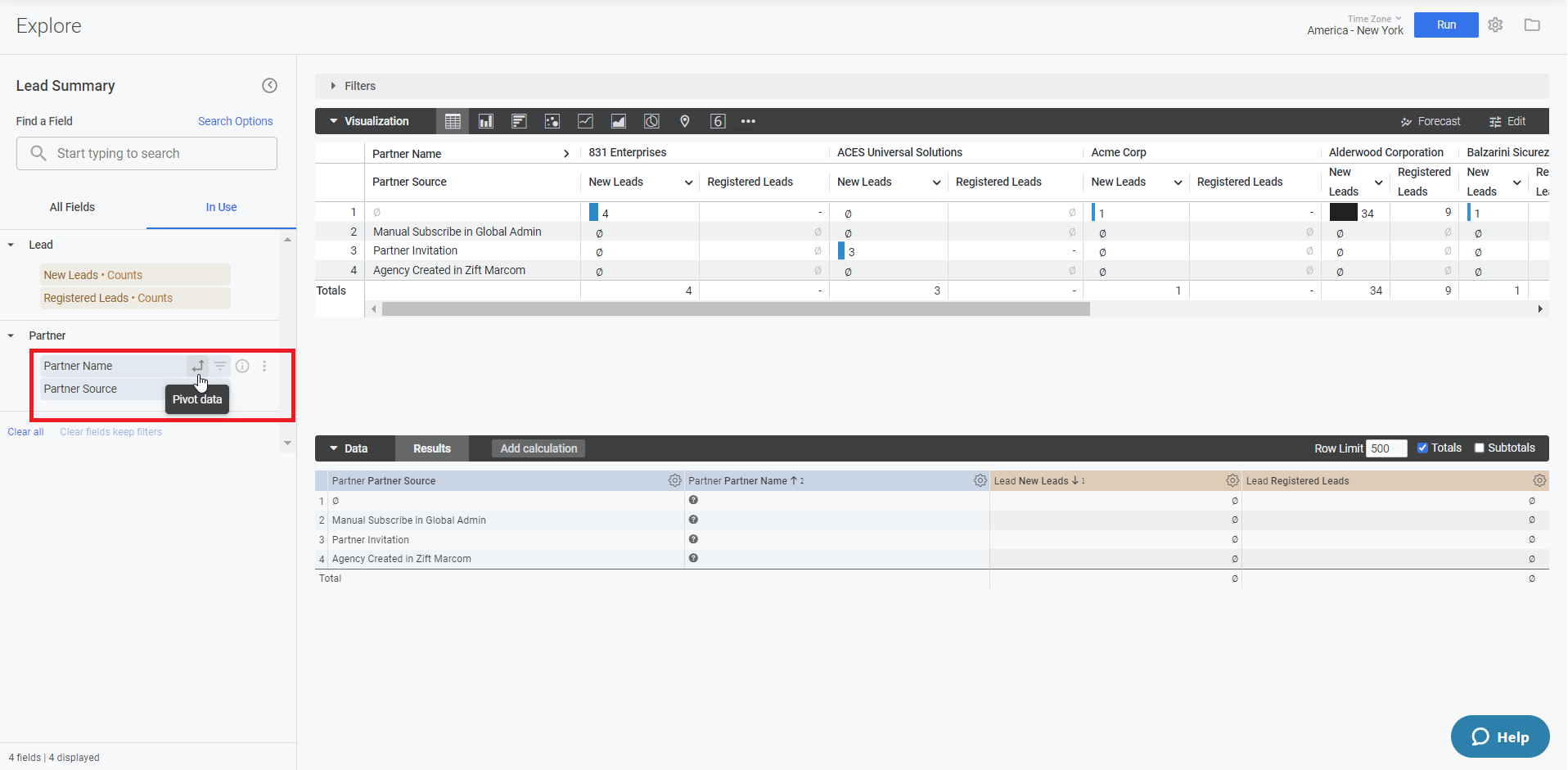Select the single value visualization icon

click(x=718, y=120)
